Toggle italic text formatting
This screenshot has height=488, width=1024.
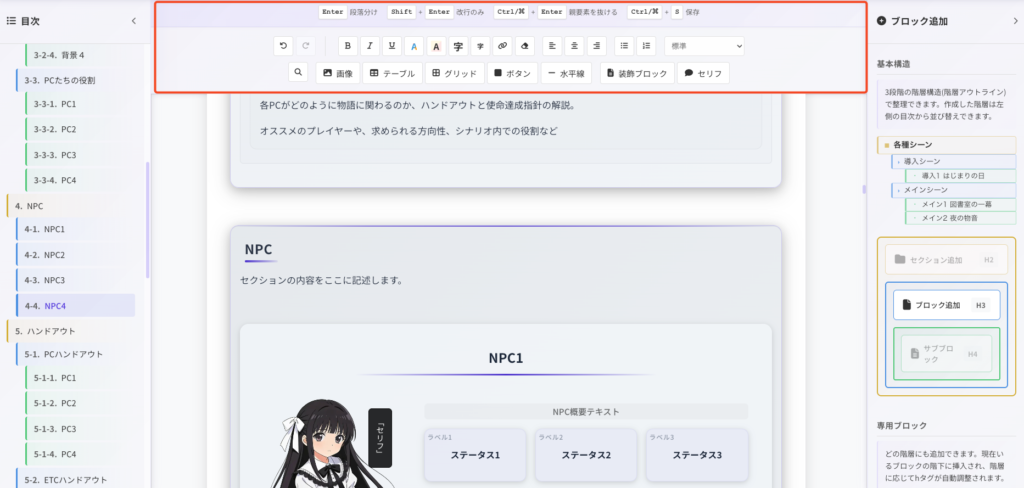(x=369, y=46)
